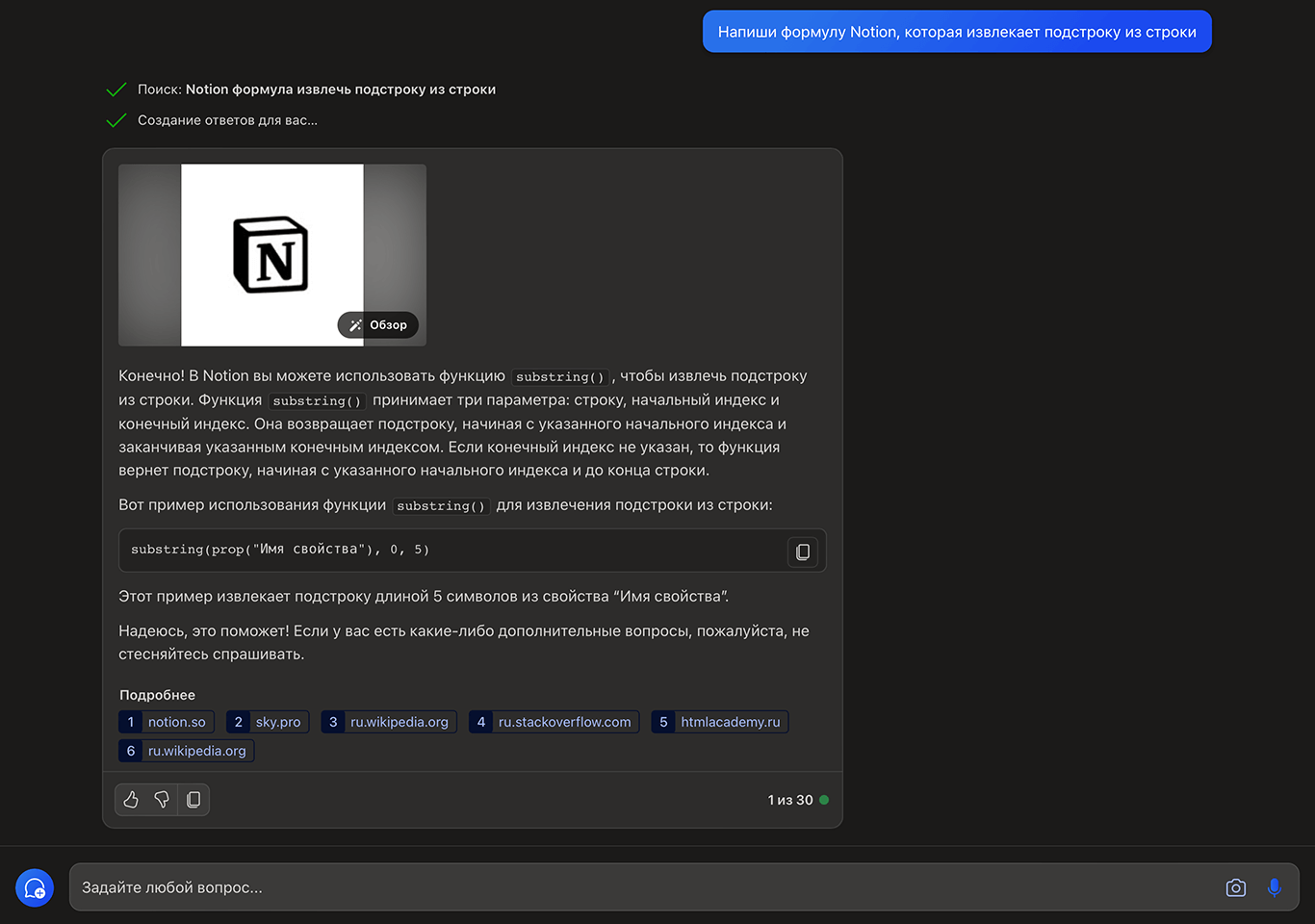Click the green checkmark beside Поиск
This screenshot has height=924, width=1315.
(116, 90)
